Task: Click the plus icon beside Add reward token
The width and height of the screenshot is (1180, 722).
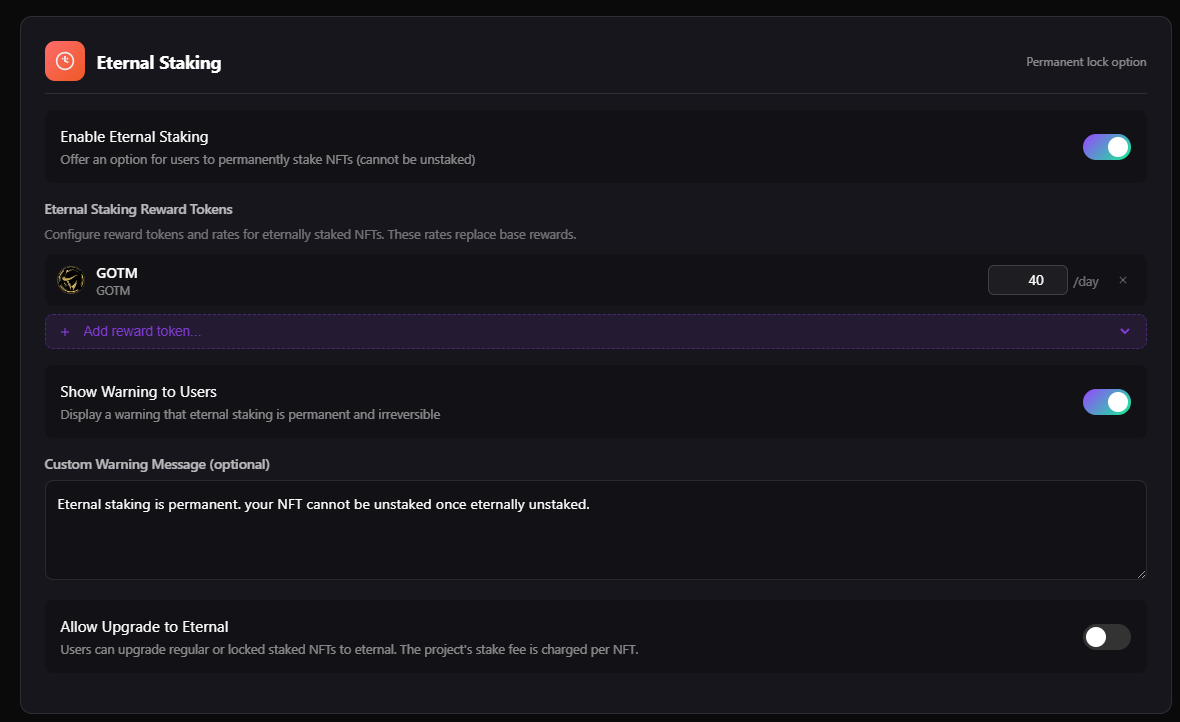Action: [x=65, y=332]
